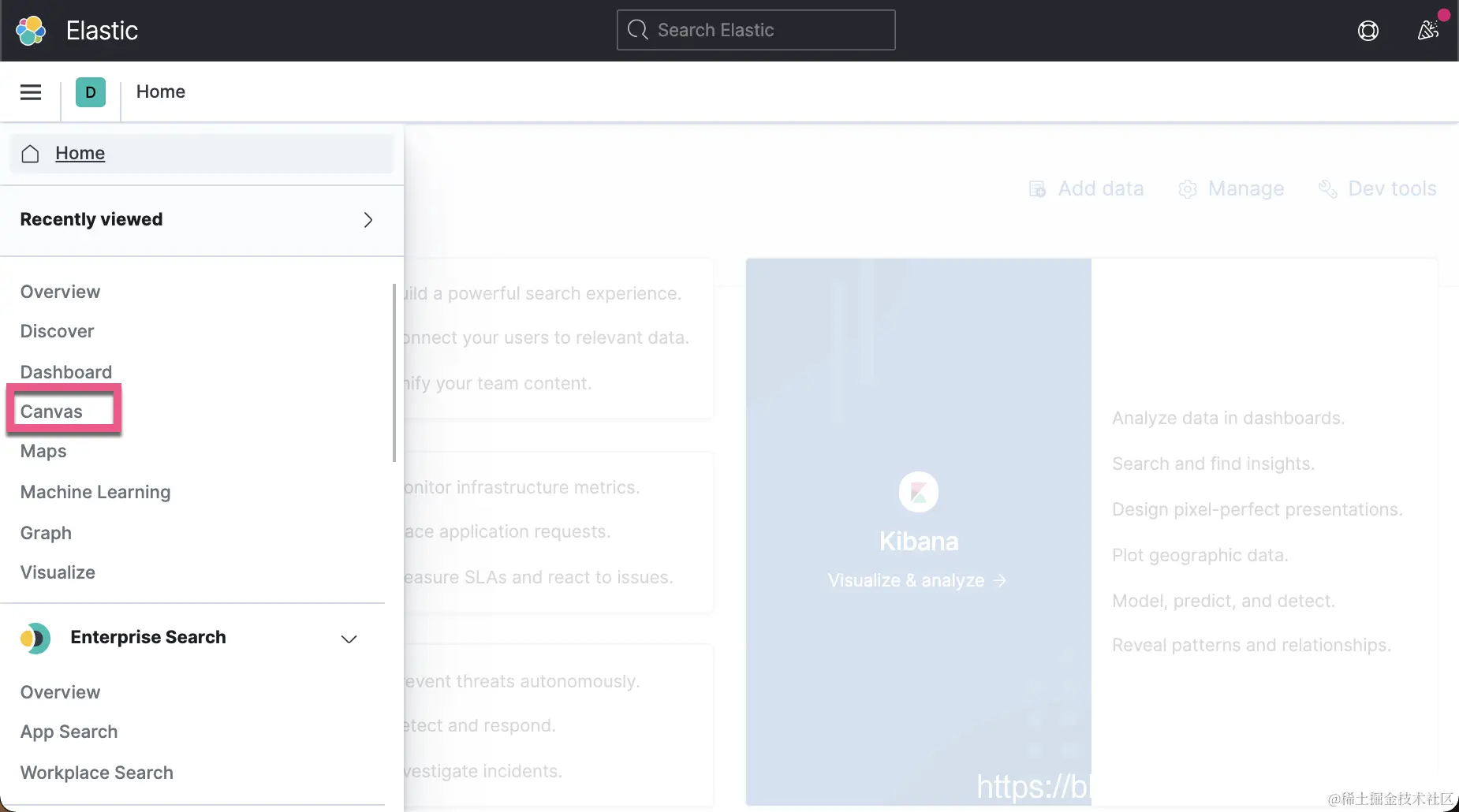Screen dimensions: 1459x812
Task: Click the Elastic brand name
Action: click(x=102, y=31)
